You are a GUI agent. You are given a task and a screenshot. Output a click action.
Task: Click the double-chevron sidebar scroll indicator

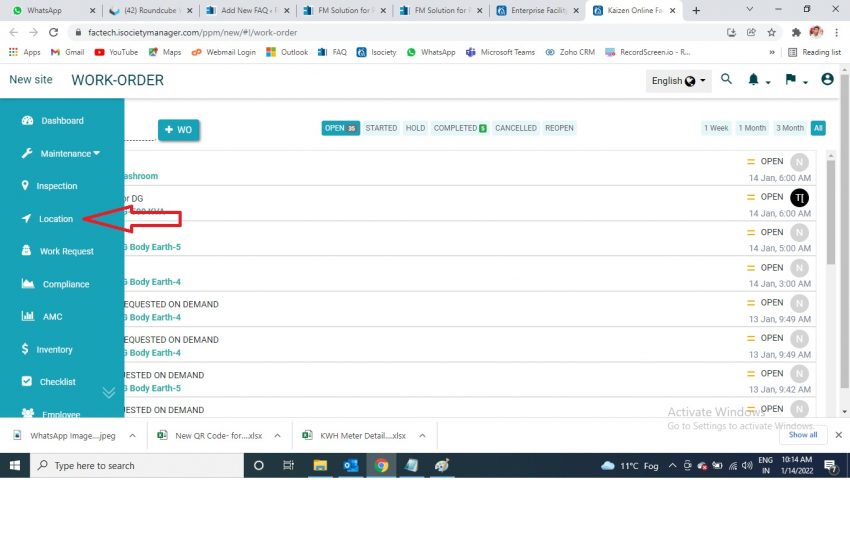coord(109,392)
